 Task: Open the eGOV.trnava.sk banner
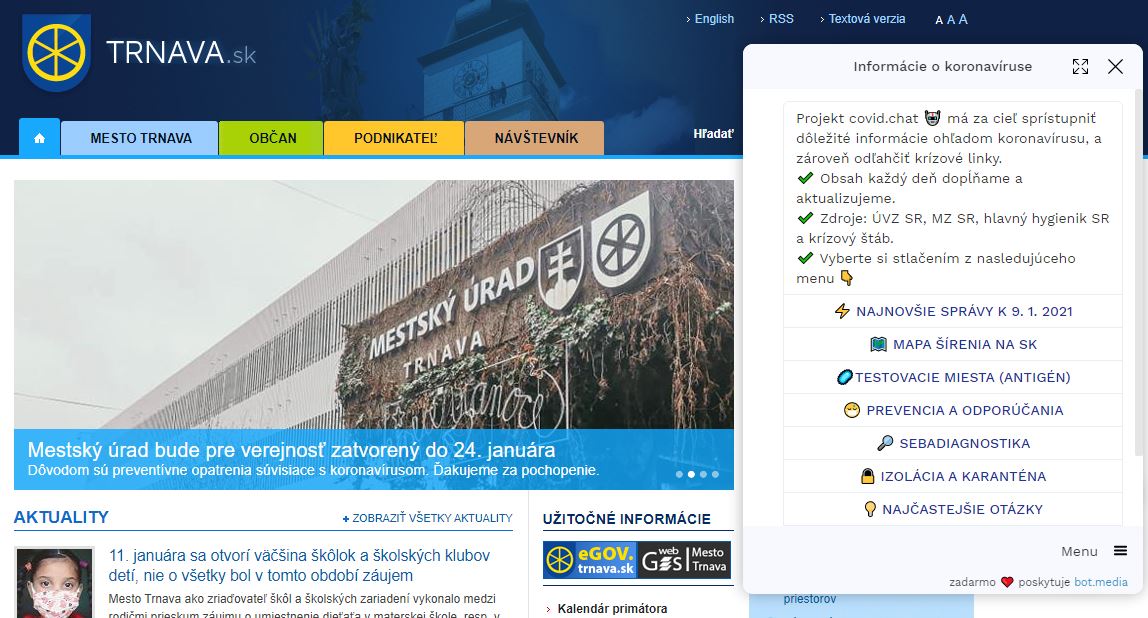590,560
